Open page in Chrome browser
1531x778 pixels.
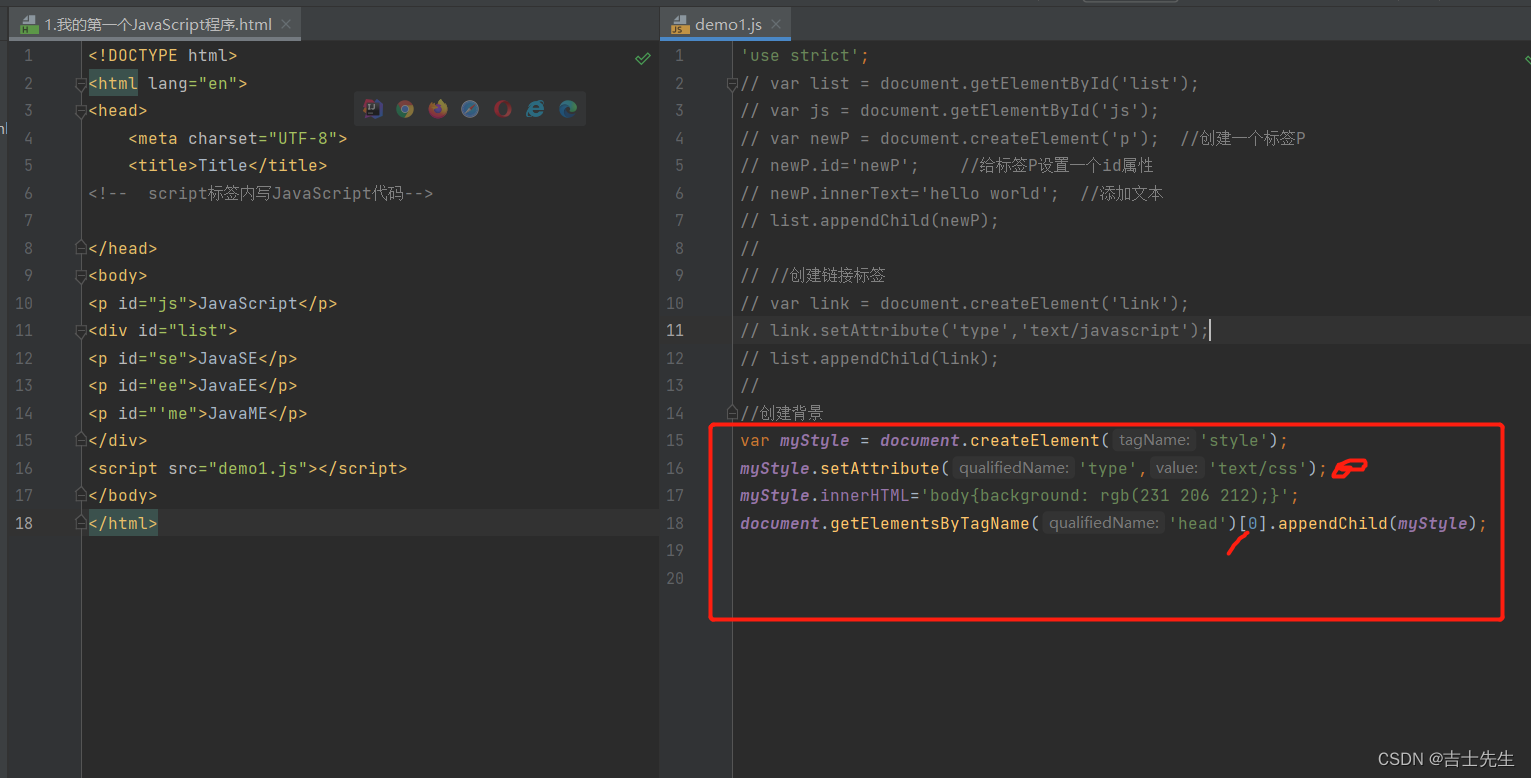coord(405,109)
